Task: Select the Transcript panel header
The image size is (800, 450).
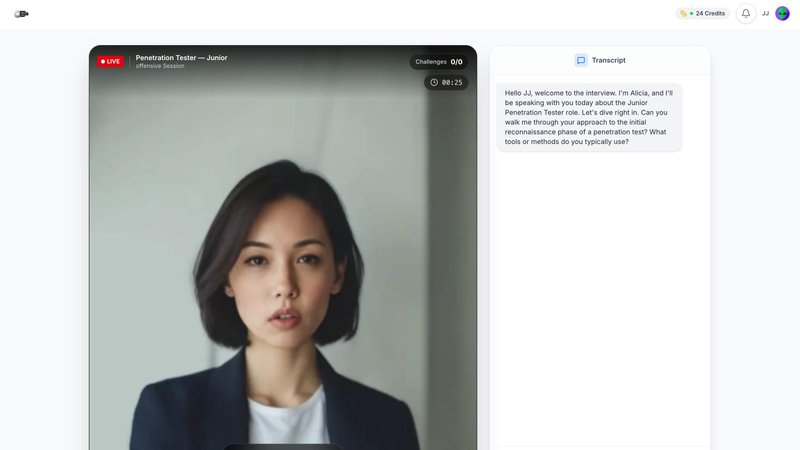Action: (600, 60)
